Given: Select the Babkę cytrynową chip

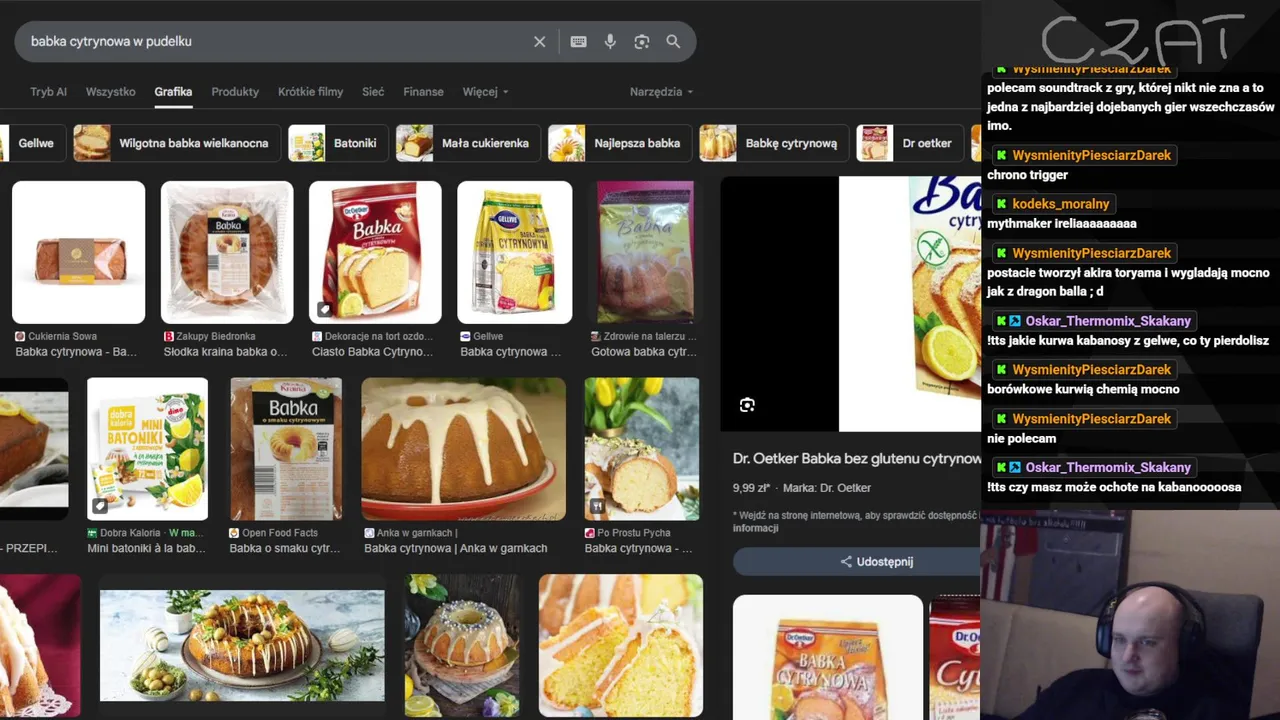Looking at the screenshot, I should pyautogui.click(x=774, y=143).
